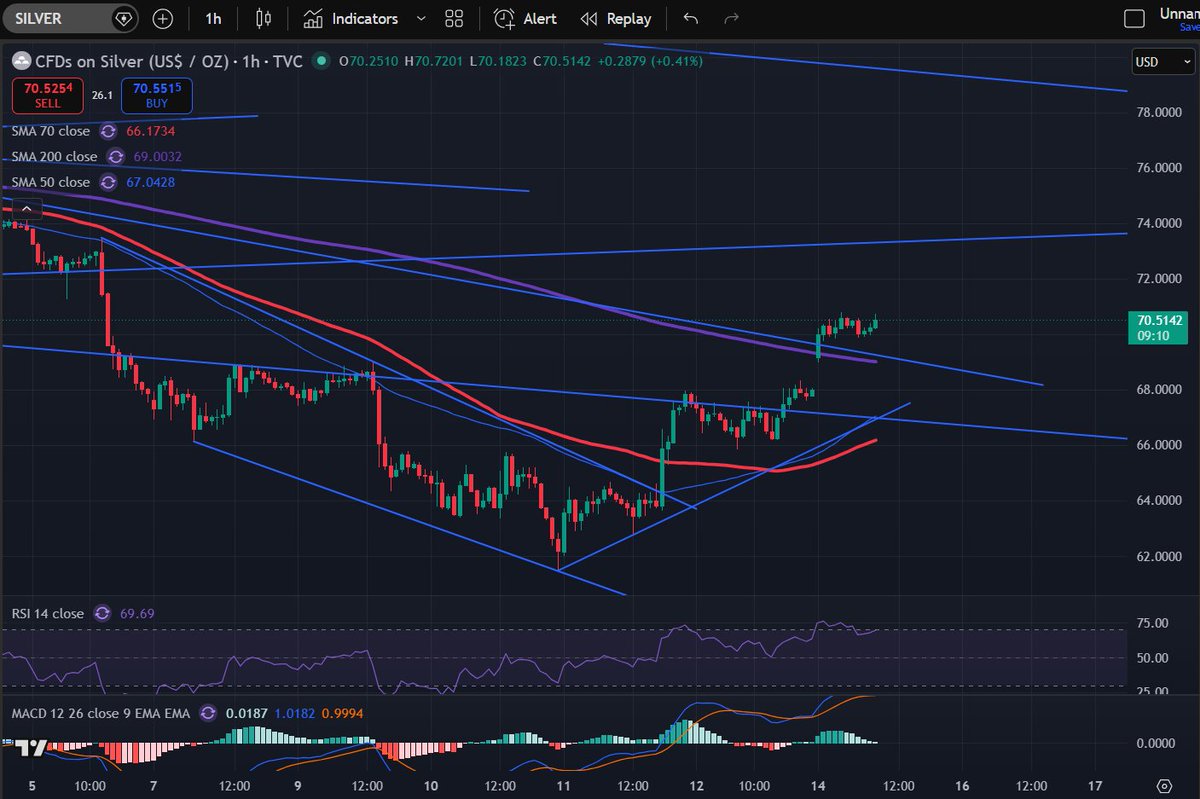This screenshot has height=799, width=1200.
Task: Add a compare symbol with the plus icon
Action: [x=163, y=19]
